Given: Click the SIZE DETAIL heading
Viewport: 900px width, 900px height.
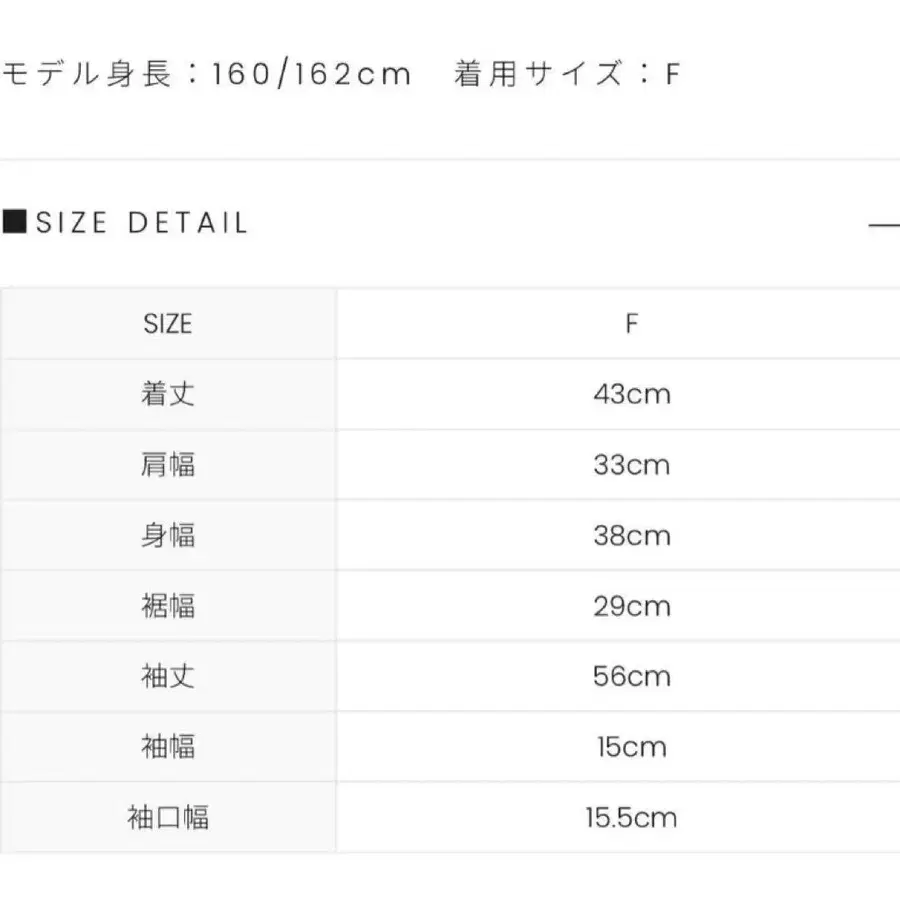Looking at the screenshot, I should coord(141,222).
